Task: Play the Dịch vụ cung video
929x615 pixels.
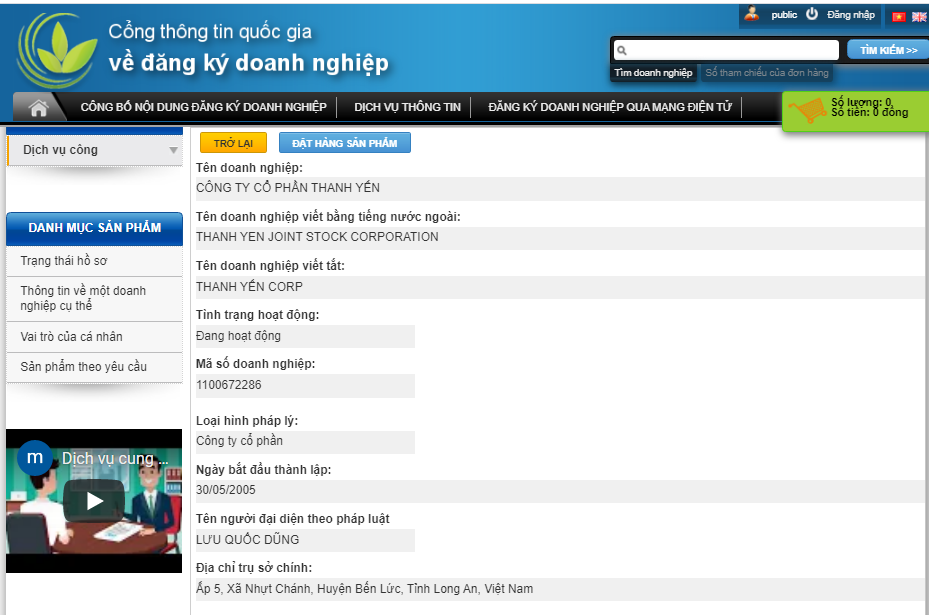Action: [94, 500]
